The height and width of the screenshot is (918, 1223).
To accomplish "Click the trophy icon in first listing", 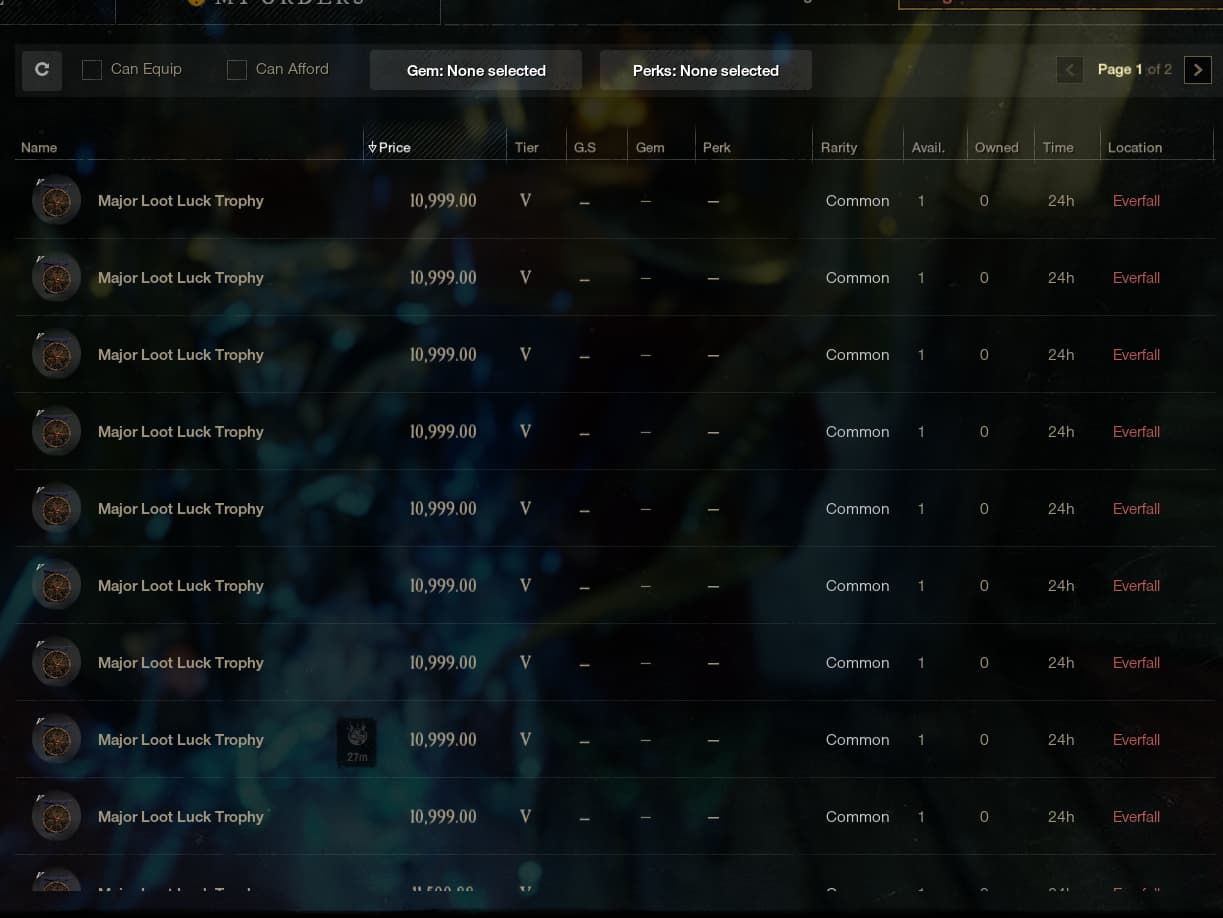I will click(x=56, y=201).
